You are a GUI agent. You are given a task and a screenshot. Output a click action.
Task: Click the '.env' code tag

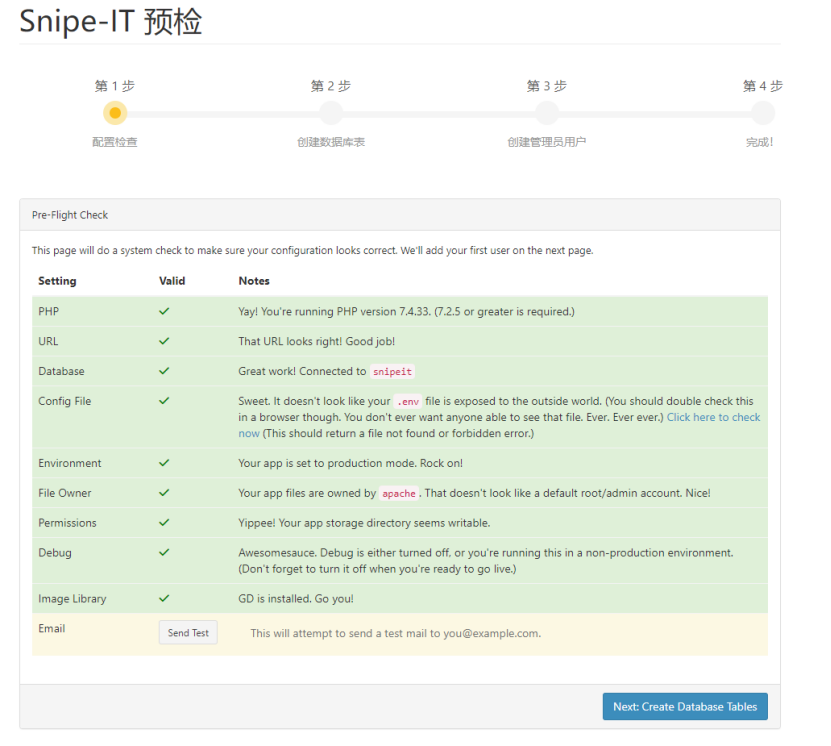(x=408, y=402)
